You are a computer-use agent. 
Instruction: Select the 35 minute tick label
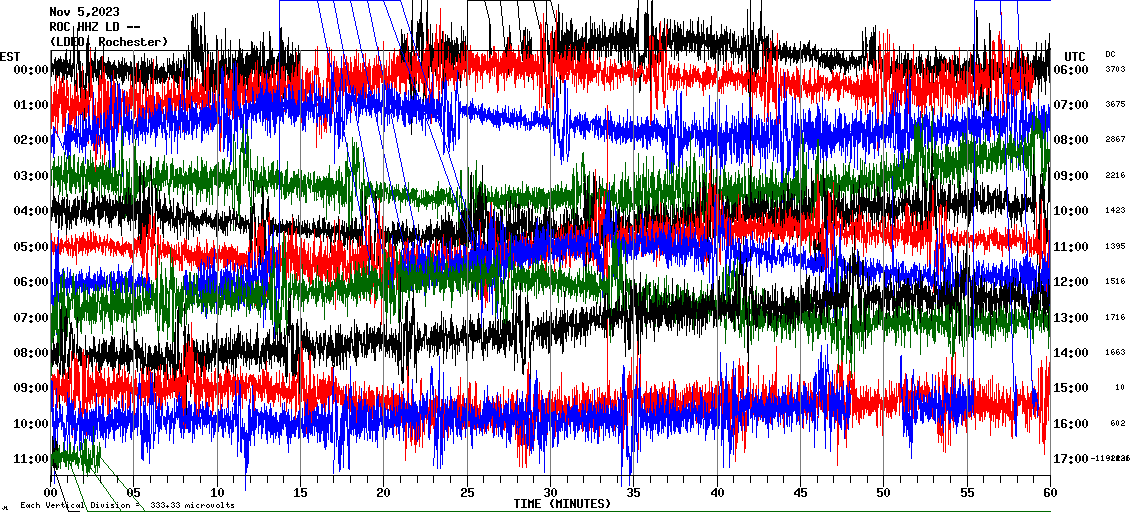click(x=634, y=493)
